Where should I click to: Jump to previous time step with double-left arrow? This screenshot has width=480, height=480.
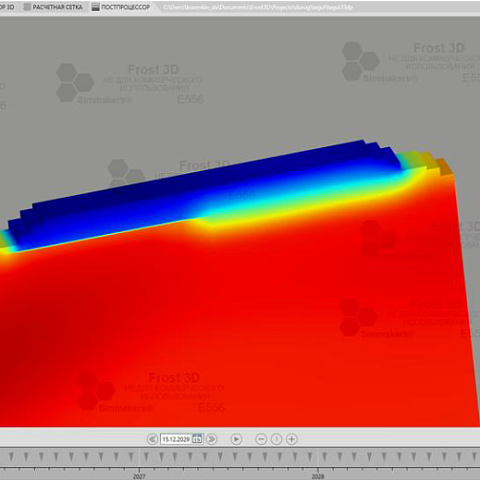point(152,439)
